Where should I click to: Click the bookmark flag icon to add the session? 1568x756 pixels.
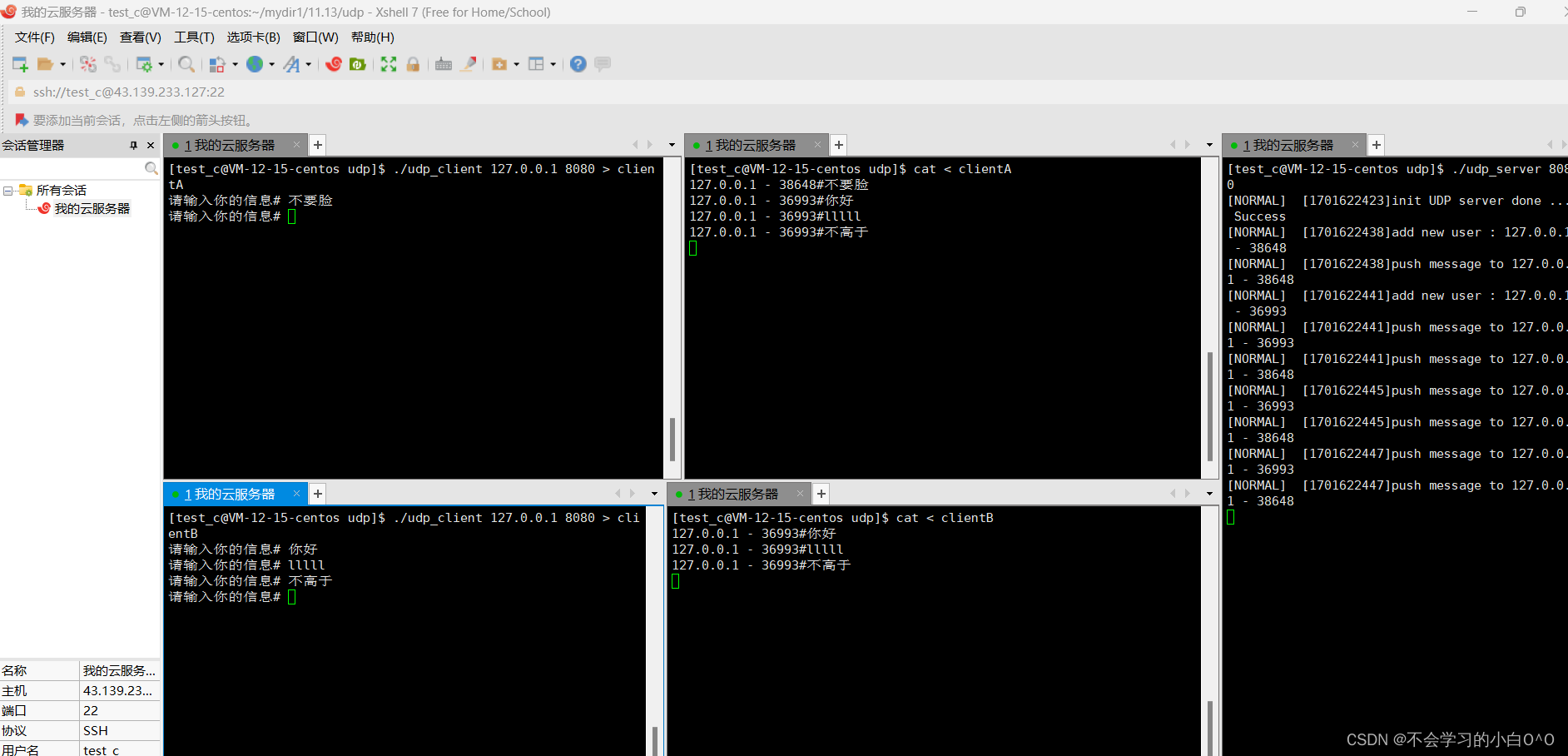(22, 120)
